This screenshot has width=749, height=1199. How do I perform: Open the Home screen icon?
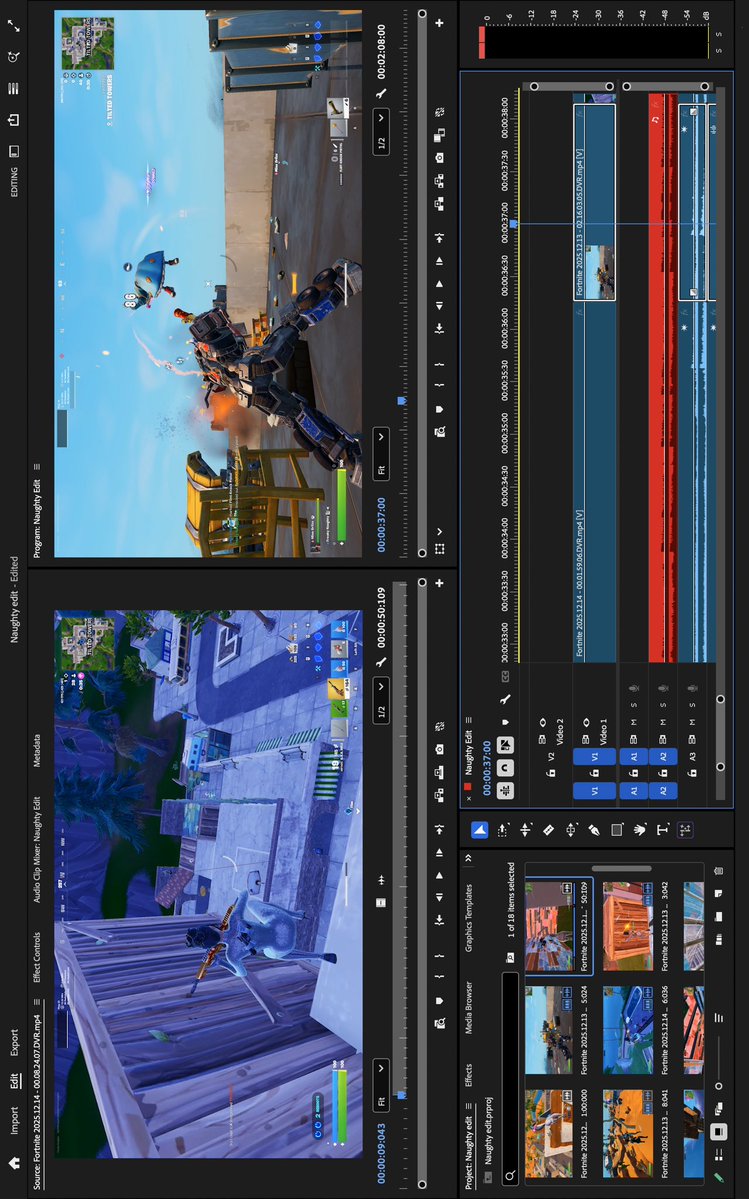pyautogui.click(x=14, y=1162)
